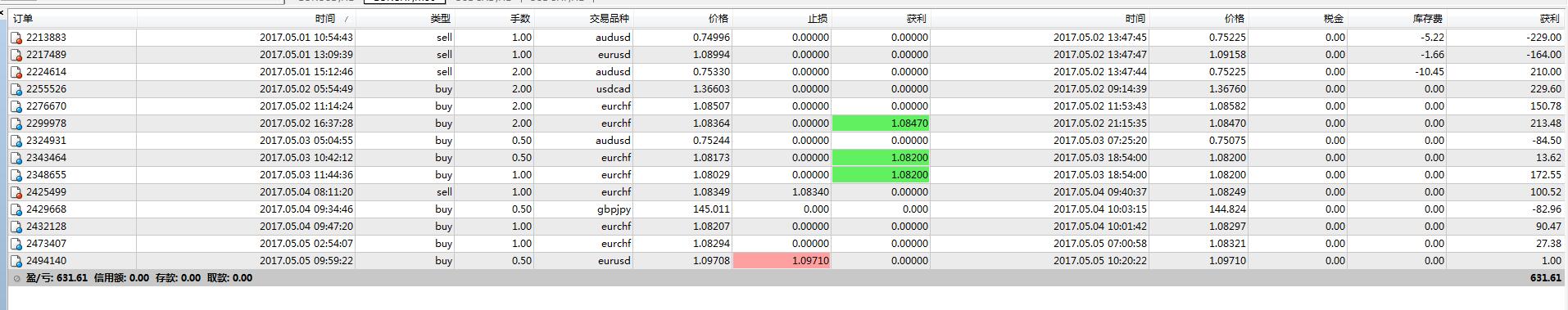
Task: Click open time 2017.05.01 10:54:43
Action: (x=306, y=38)
